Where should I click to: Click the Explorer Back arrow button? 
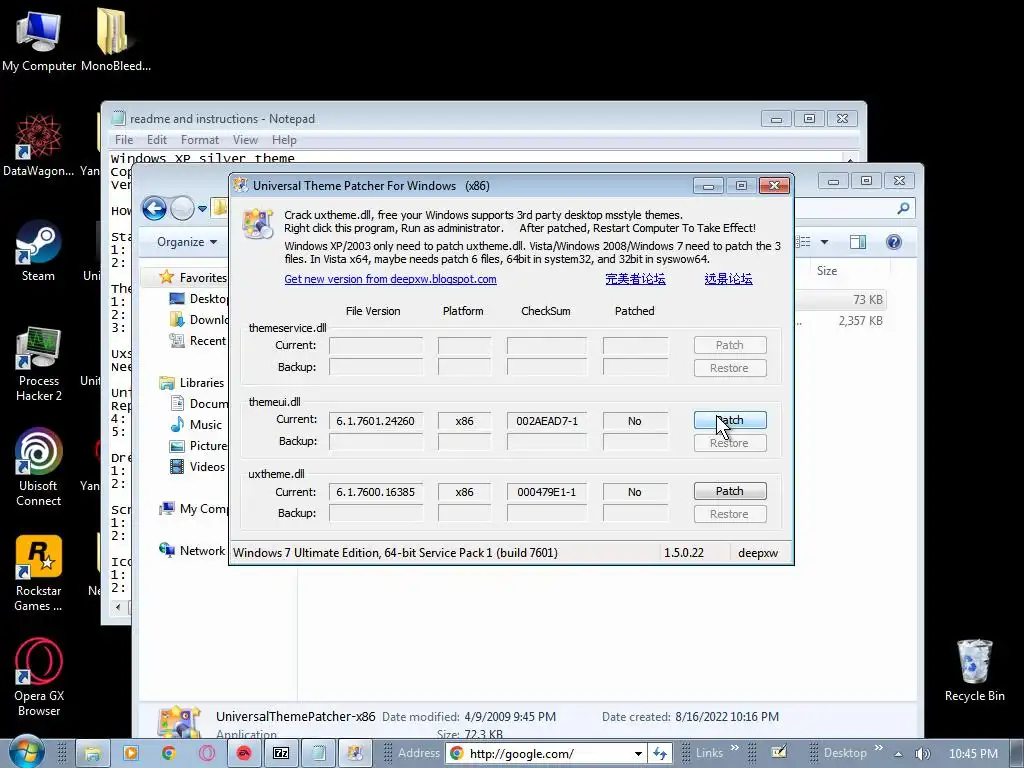point(154,209)
